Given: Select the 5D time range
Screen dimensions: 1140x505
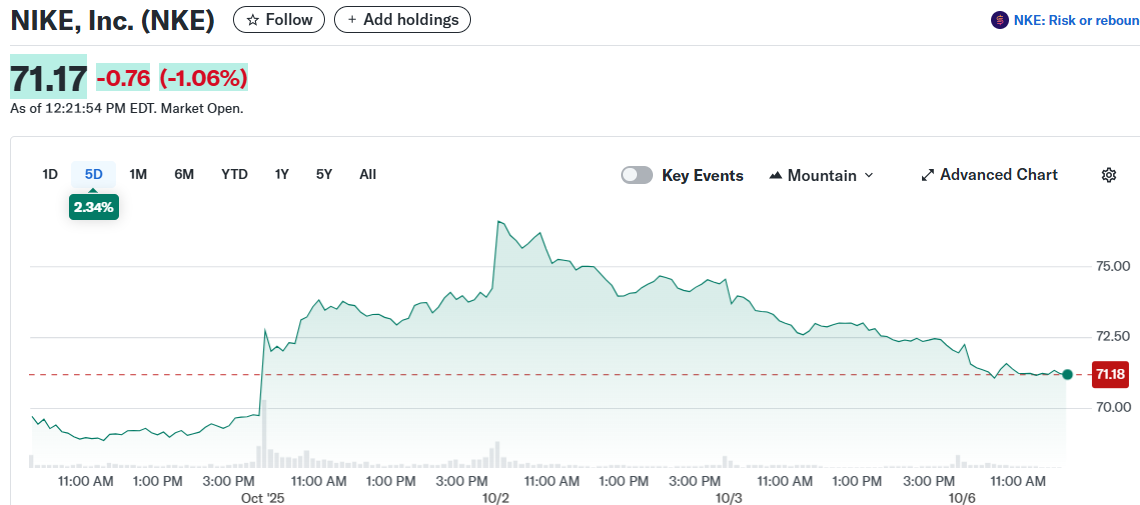Looking at the screenshot, I should (94, 174).
